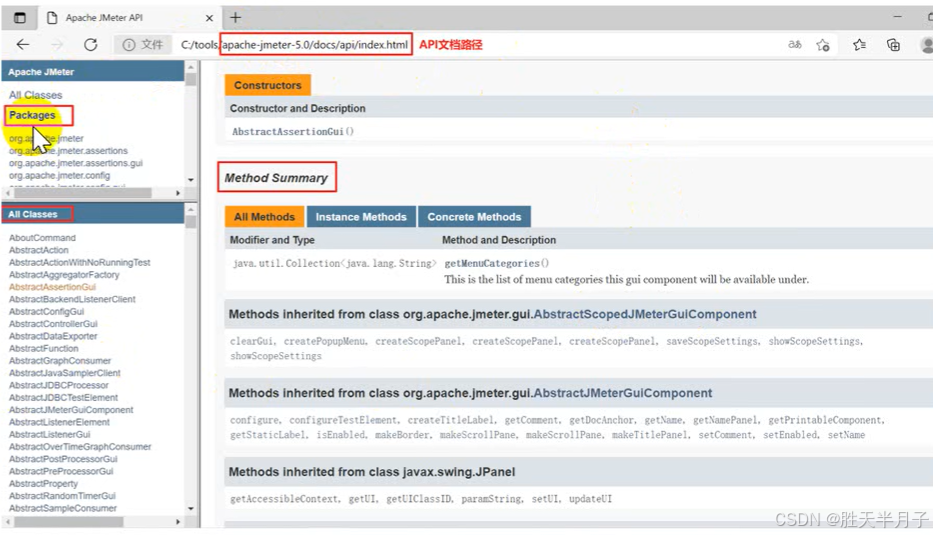Image resolution: width=933 pixels, height=535 pixels.
Task: Click the getMenuCategories() method link
Action: point(496,263)
